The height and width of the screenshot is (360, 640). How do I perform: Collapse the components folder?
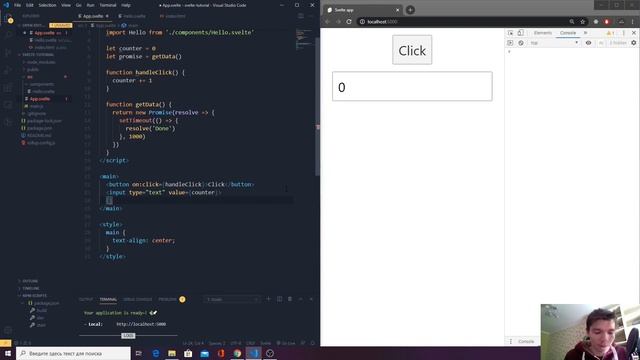(42, 84)
